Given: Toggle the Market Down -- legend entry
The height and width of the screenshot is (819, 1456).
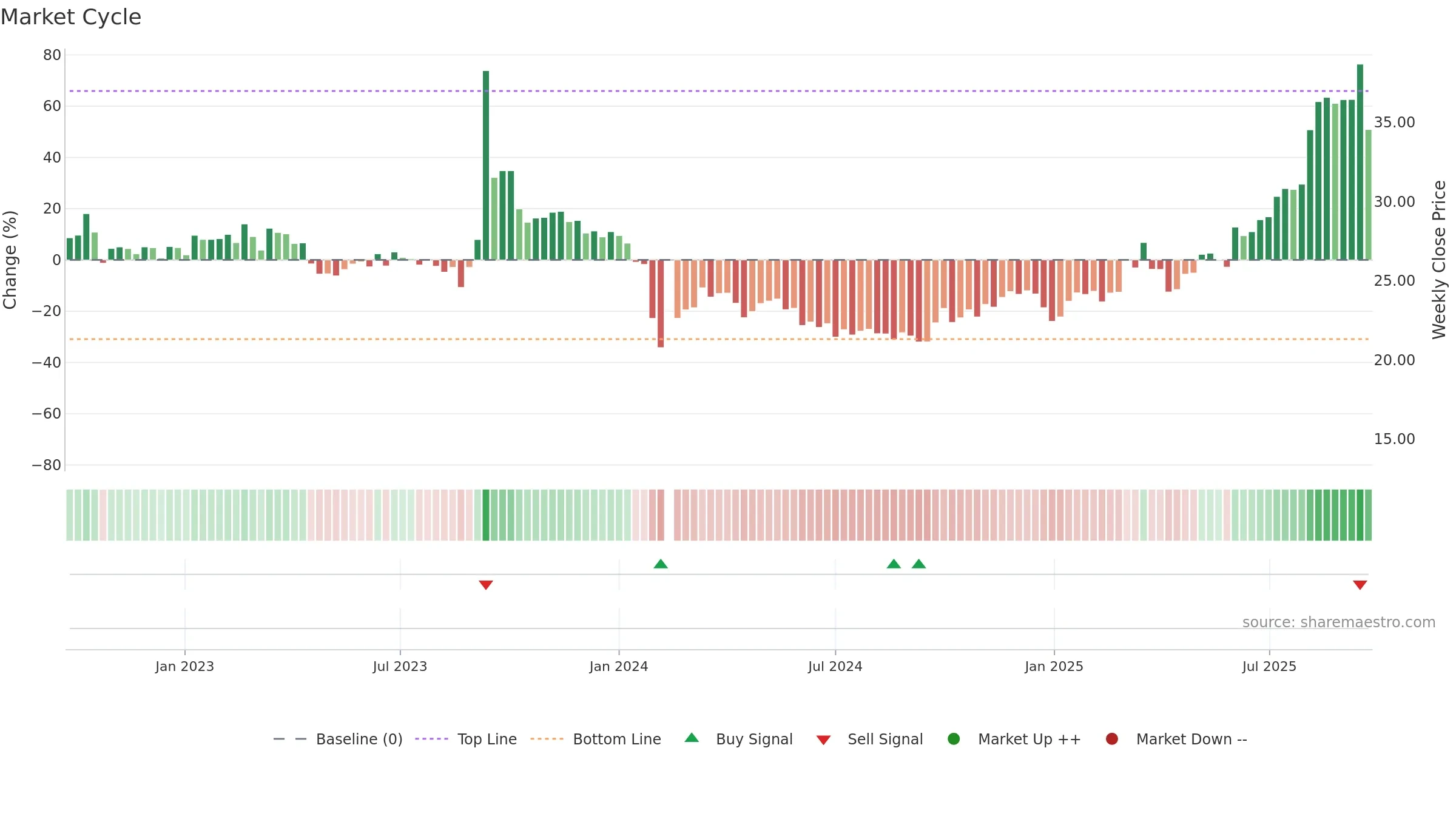Looking at the screenshot, I should (x=1176, y=739).
